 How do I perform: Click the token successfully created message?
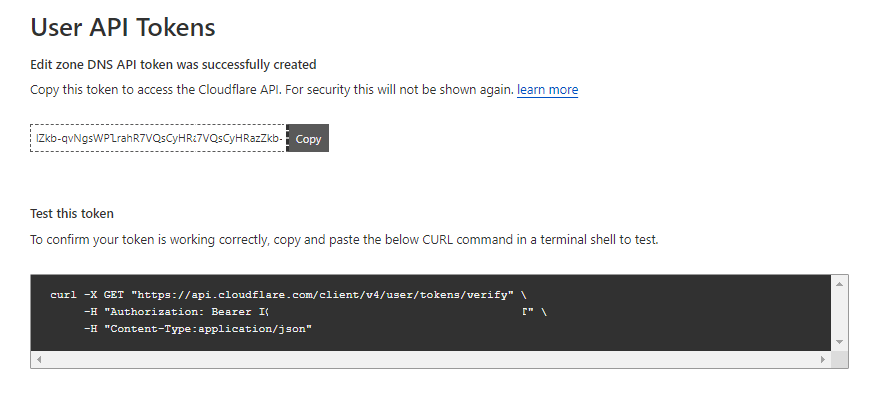(x=173, y=64)
